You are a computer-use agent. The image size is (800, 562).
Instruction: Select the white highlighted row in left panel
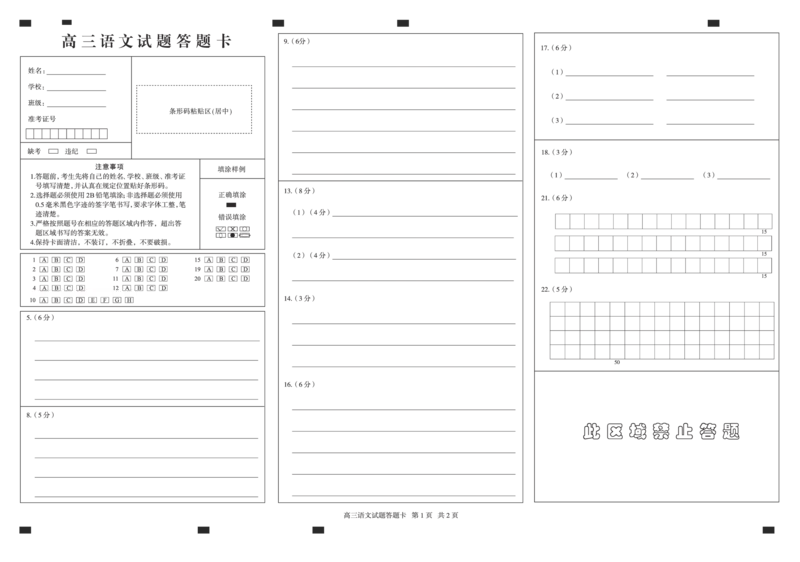pos(80,291)
